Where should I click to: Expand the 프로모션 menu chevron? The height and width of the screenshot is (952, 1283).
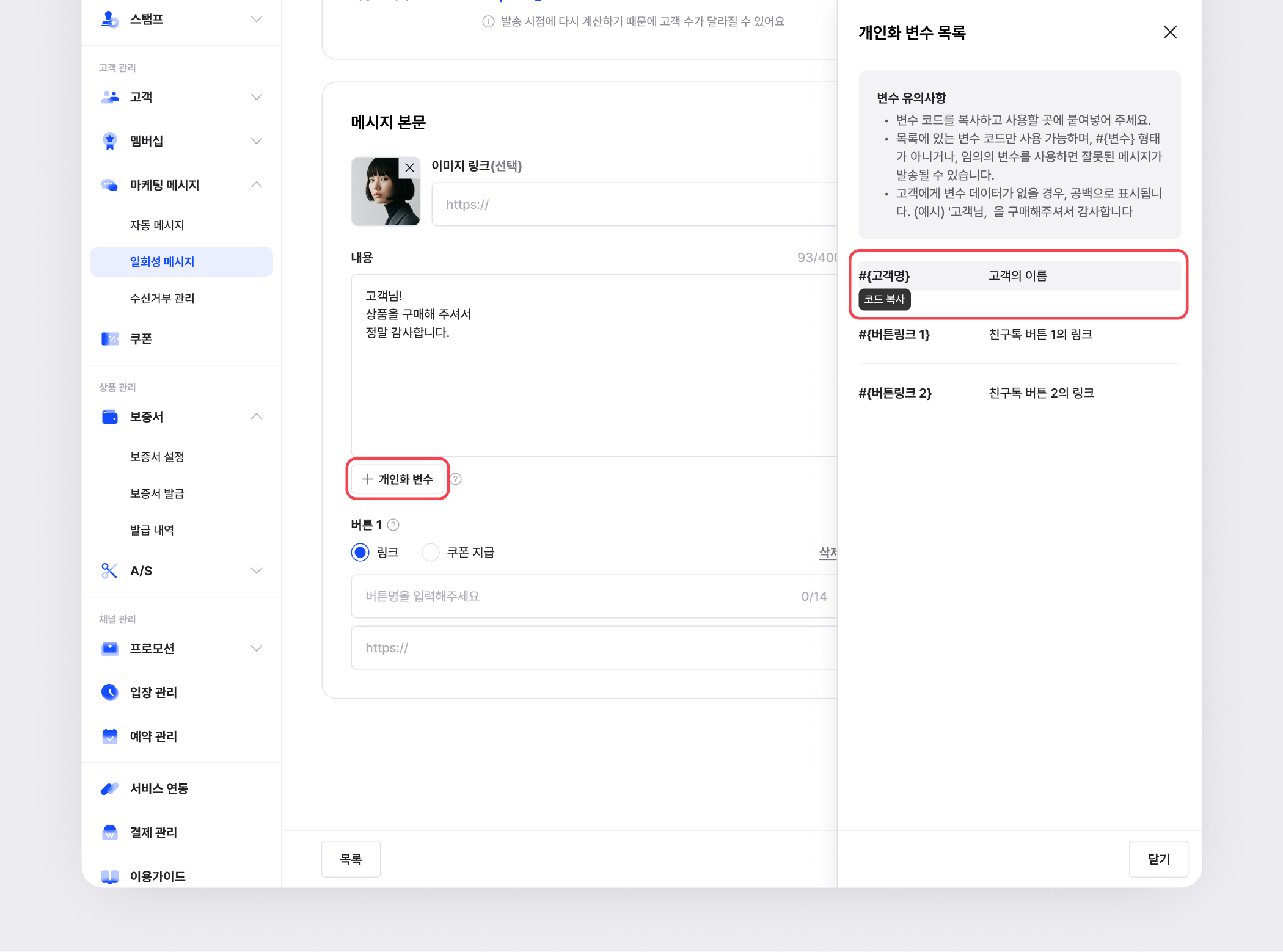tap(257, 649)
